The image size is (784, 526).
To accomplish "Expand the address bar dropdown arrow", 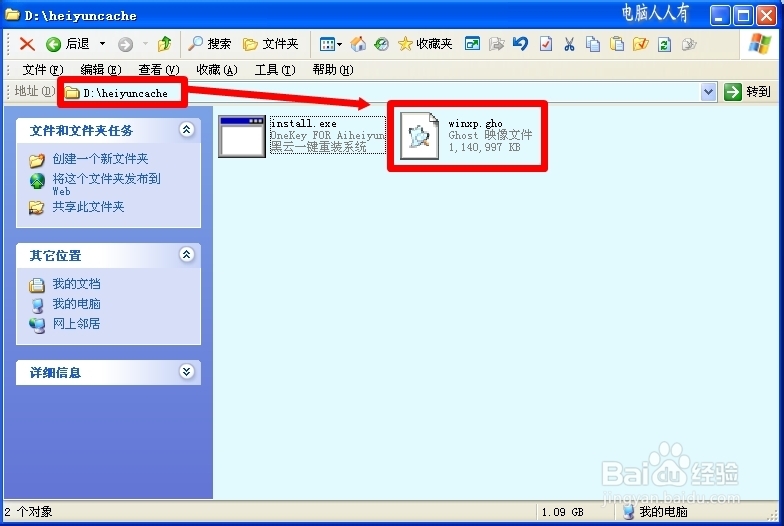I will [x=708, y=92].
